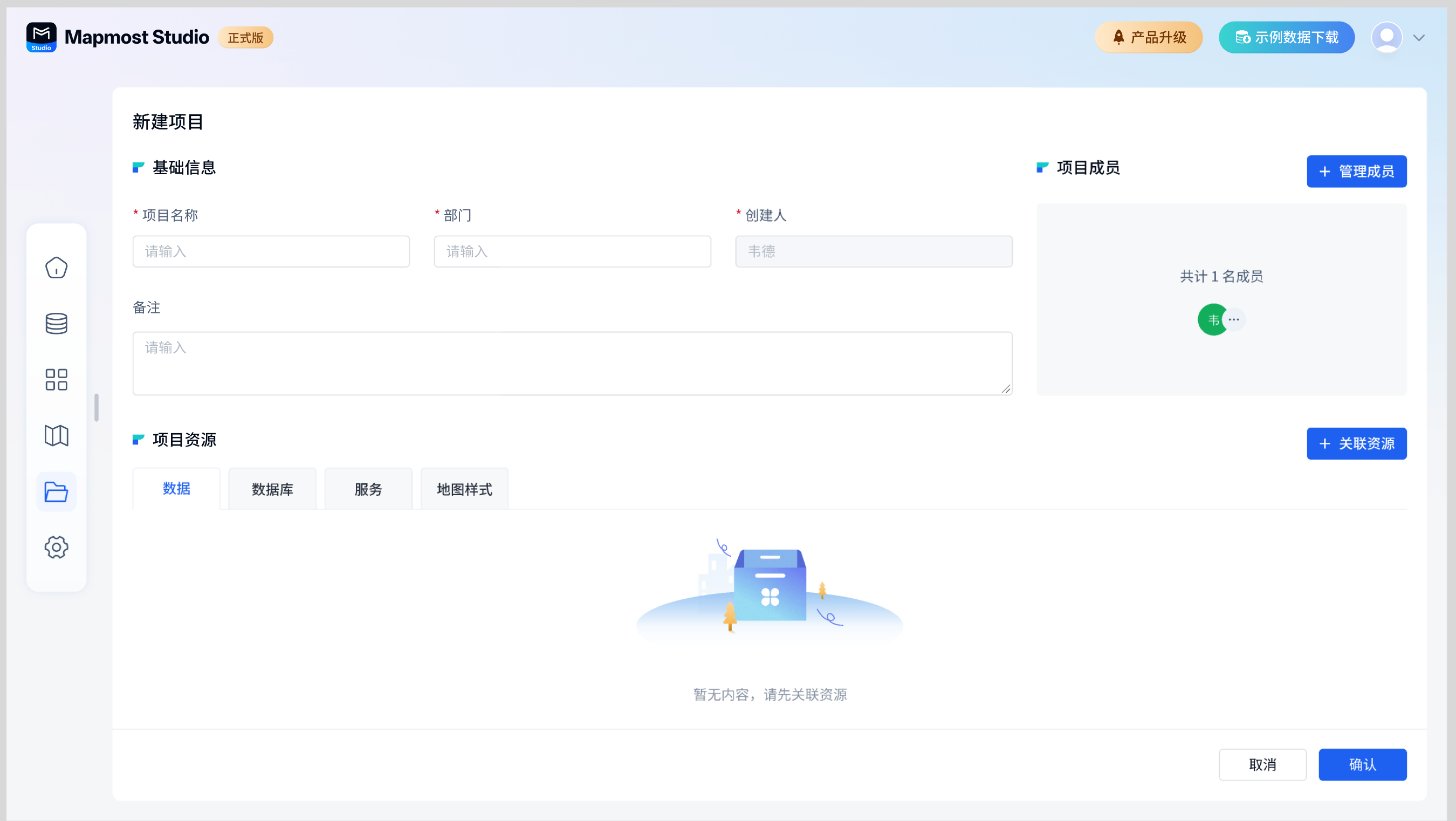Click the sidebar collapse handle bar
This screenshot has height=821, width=1456.
(x=97, y=407)
